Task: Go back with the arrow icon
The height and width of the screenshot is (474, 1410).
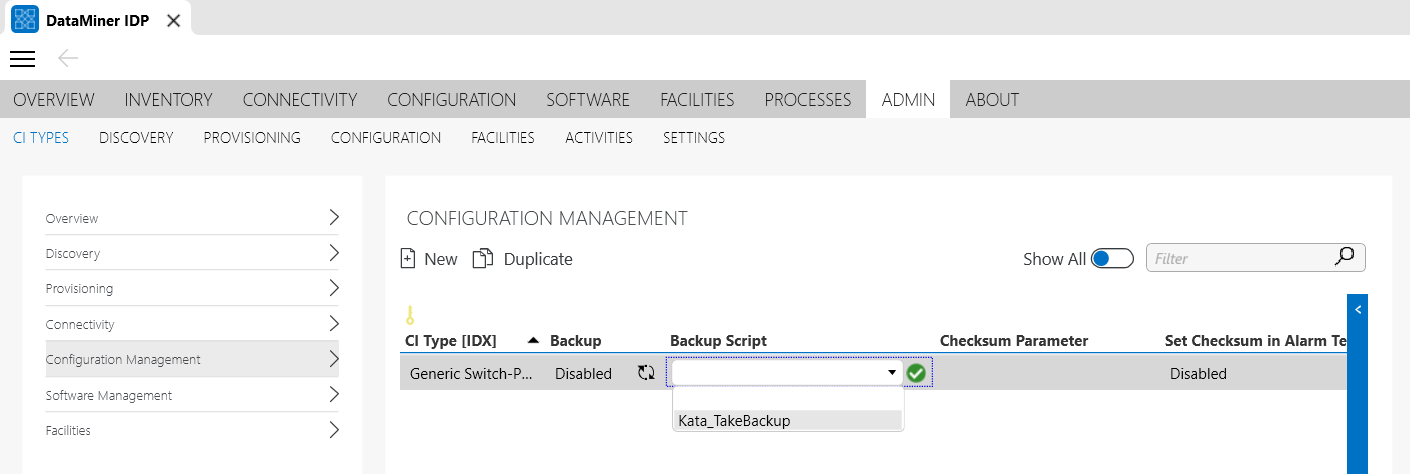Action: click(x=68, y=59)
